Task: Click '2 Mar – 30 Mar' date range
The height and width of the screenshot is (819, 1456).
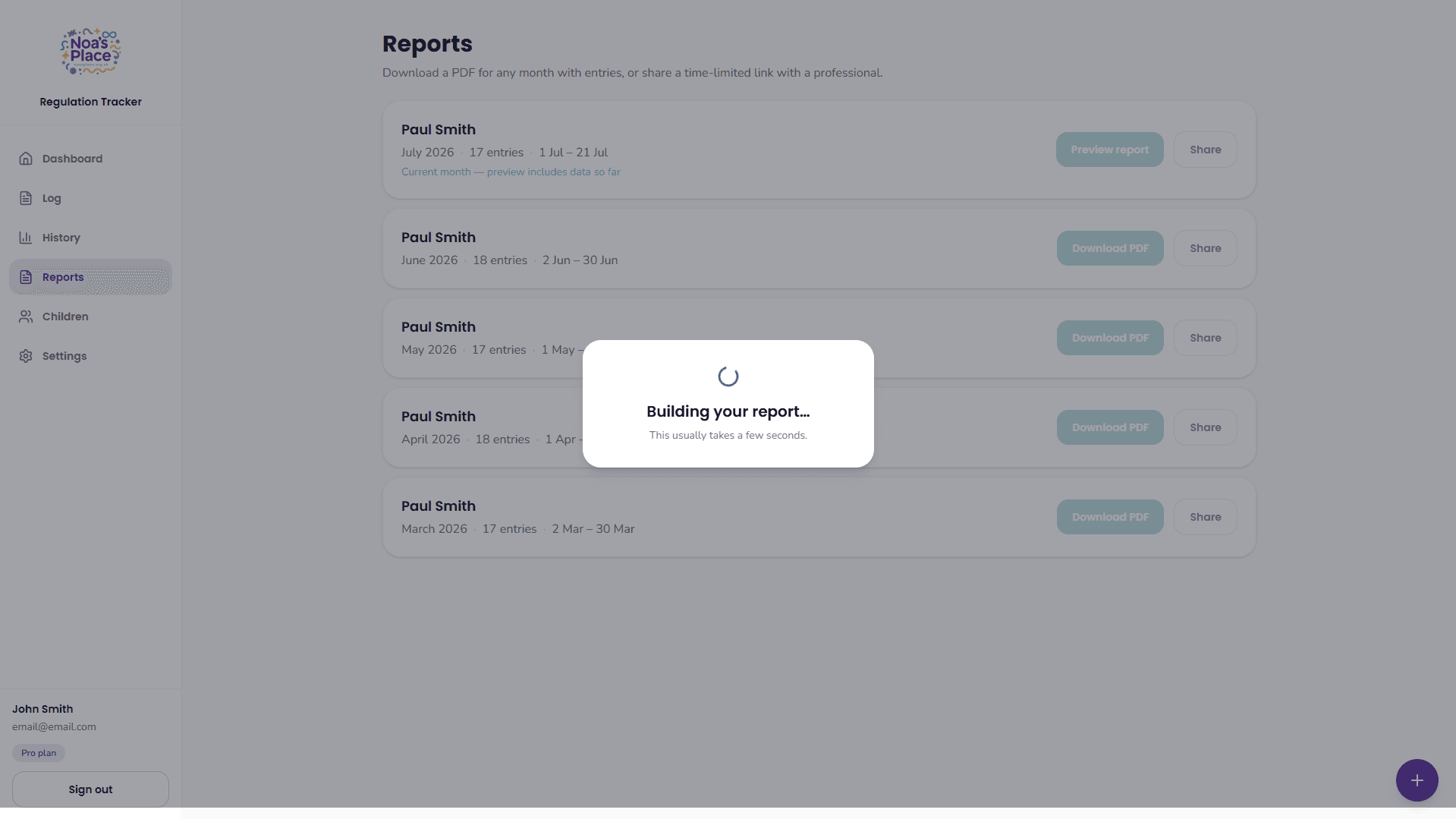Action: pos(593,529)
